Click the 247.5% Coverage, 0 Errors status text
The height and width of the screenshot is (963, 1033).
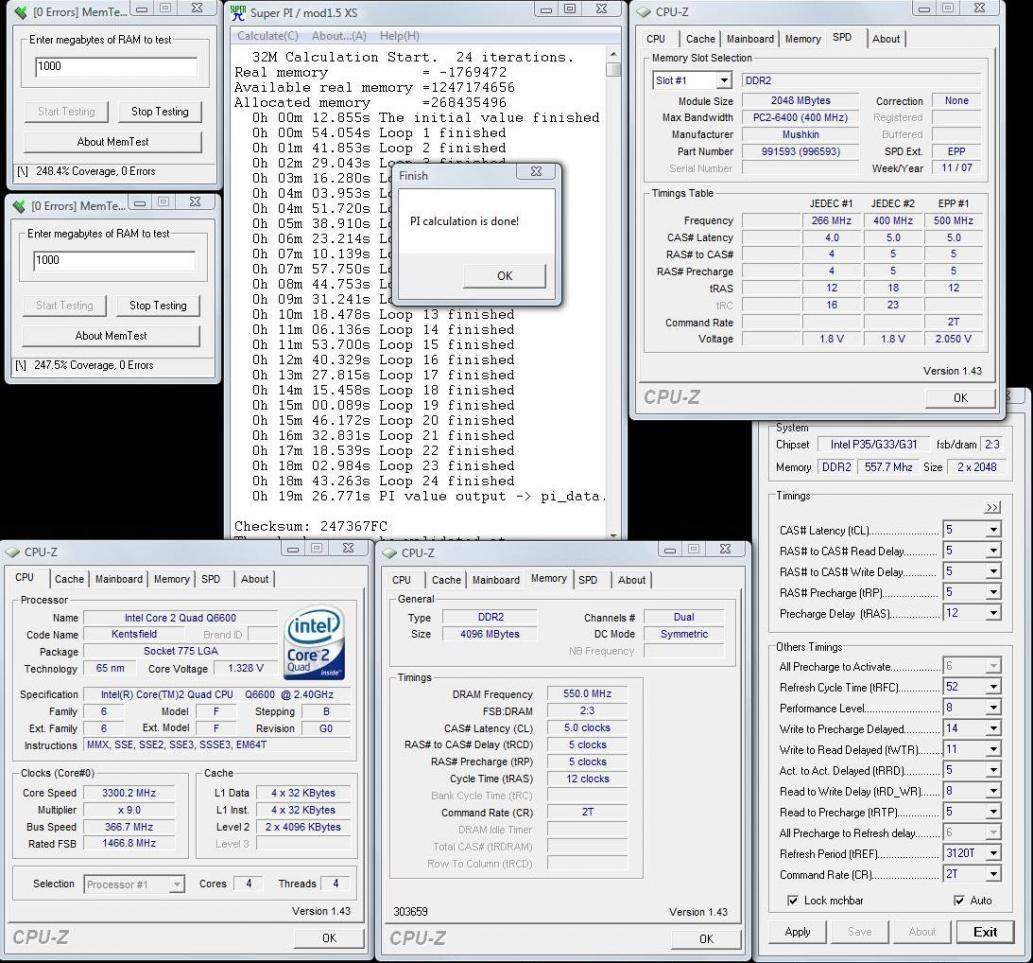(94, 365)
